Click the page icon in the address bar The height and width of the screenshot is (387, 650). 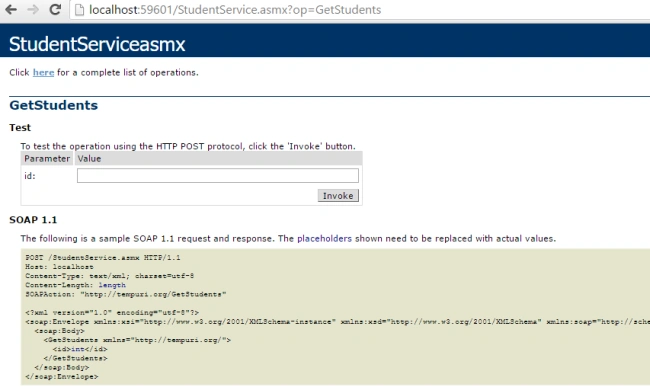79,10
